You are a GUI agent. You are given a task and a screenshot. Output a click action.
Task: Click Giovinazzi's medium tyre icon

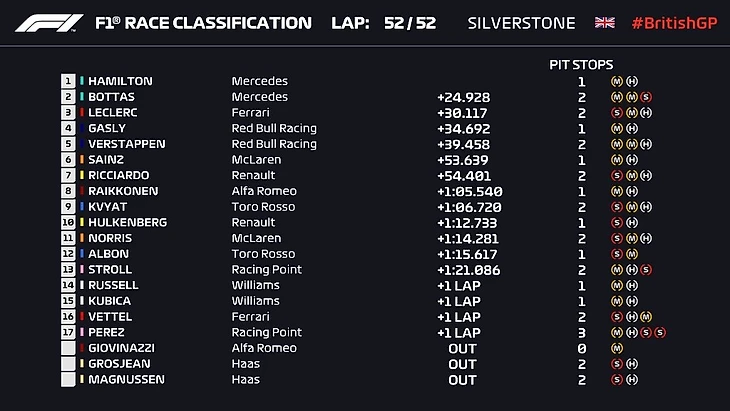(617, 348)
